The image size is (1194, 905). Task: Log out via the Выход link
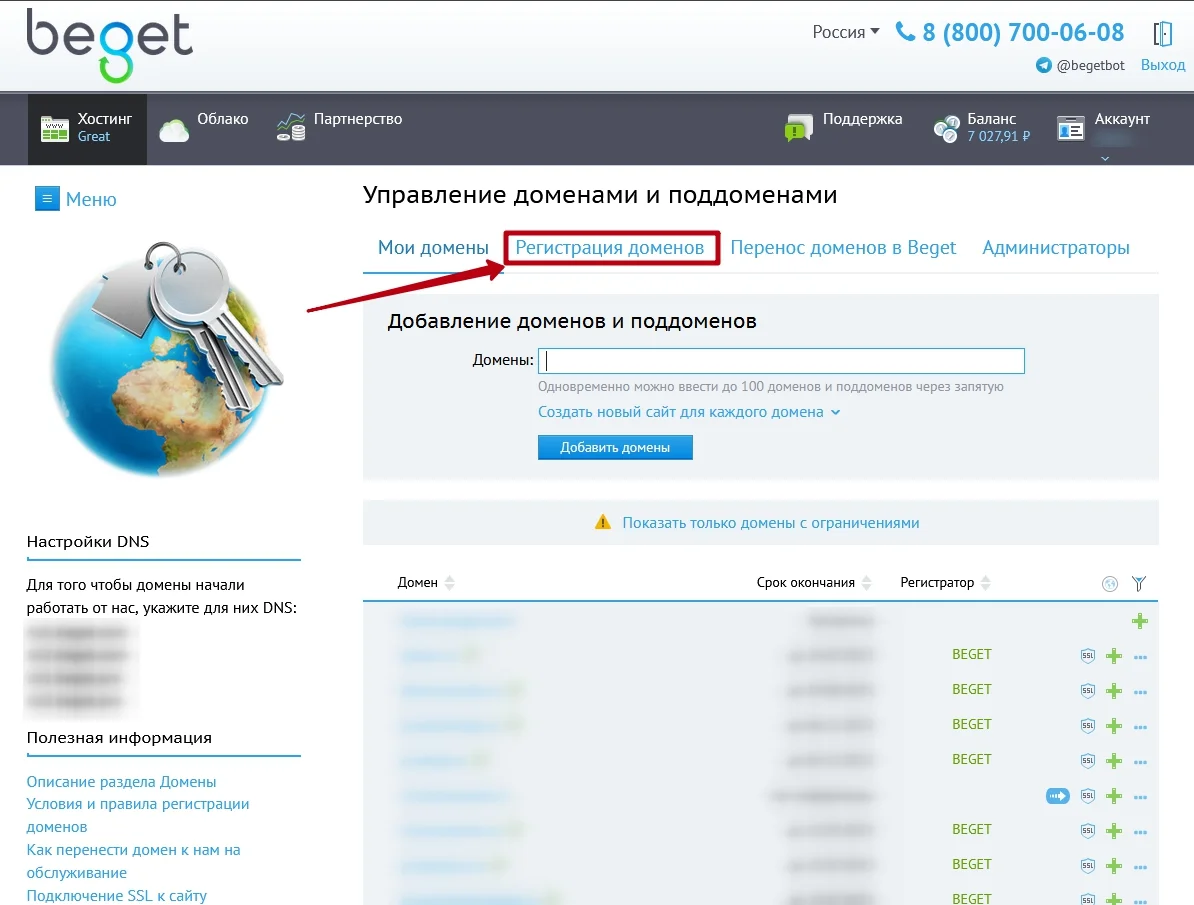tap(1163, 65)
